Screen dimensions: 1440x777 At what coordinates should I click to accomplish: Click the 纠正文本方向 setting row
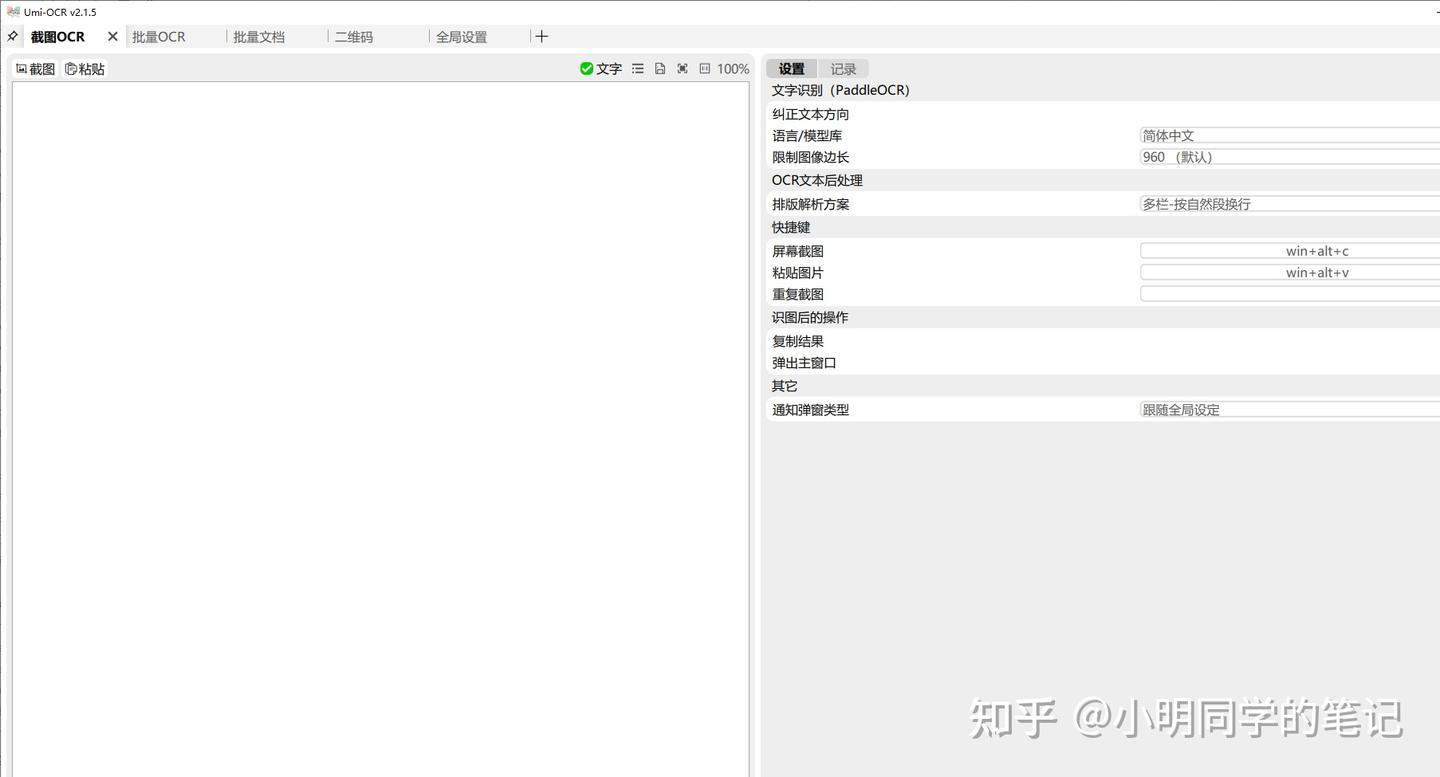[x=1103, y=114]
